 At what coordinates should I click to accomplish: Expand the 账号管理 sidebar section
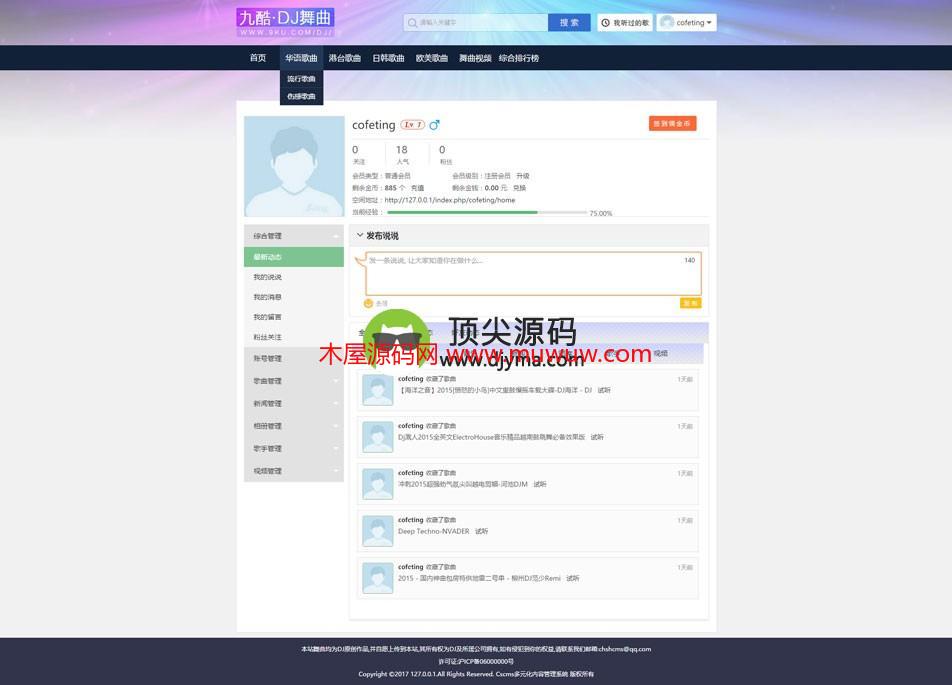click(x=293, y=358)
